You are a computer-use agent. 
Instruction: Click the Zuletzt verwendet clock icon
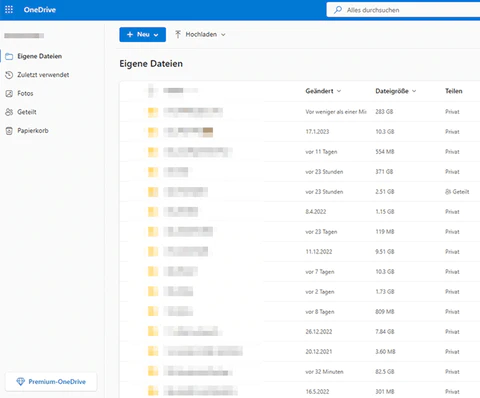click(9, 75)
